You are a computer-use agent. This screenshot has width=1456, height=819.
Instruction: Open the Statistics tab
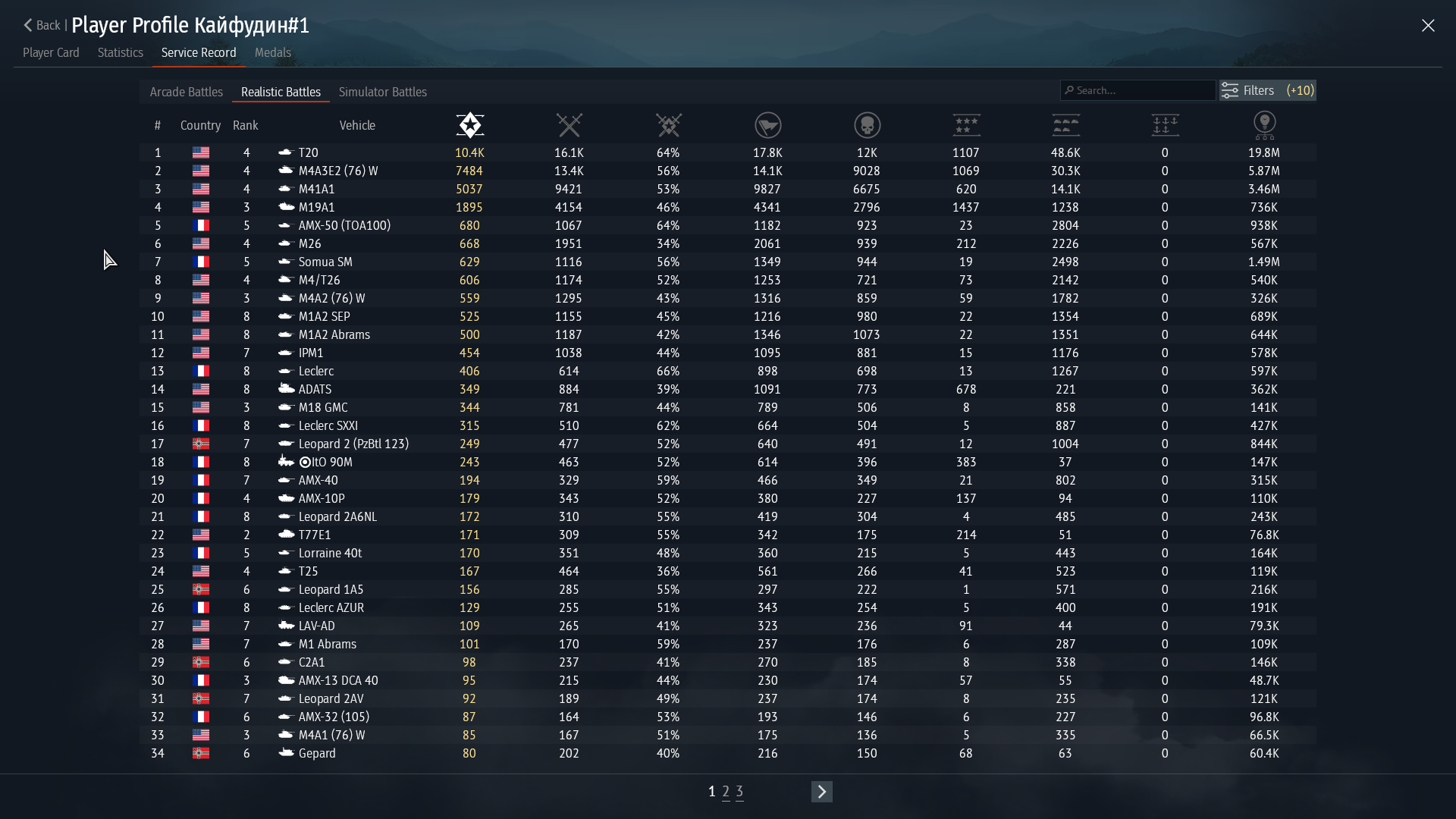pyautogui.click(x=120, y=52)
